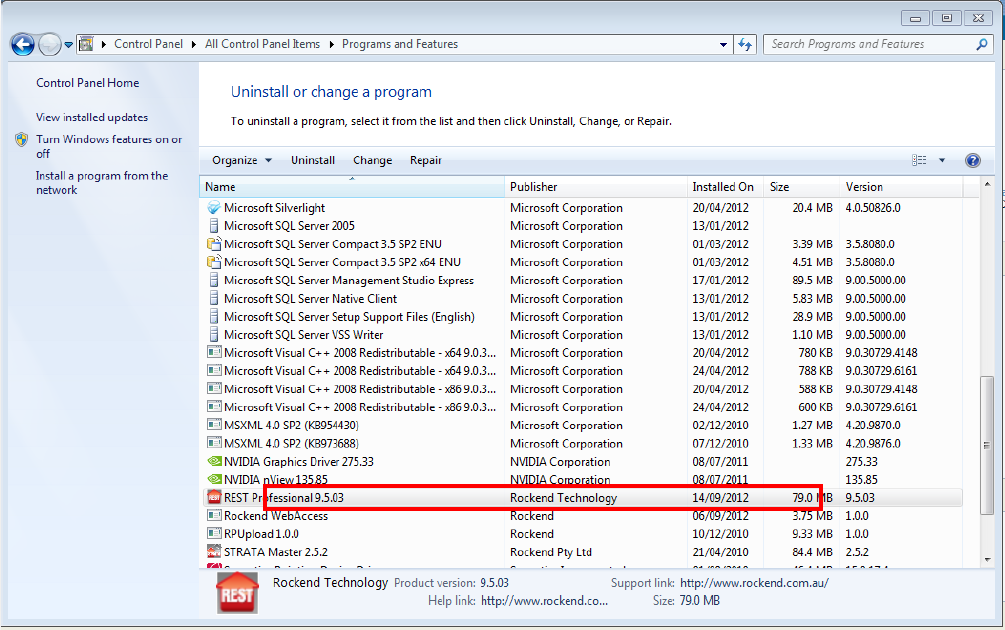
Task: Open the Organize dropdown menu
Action: point(242,160)
